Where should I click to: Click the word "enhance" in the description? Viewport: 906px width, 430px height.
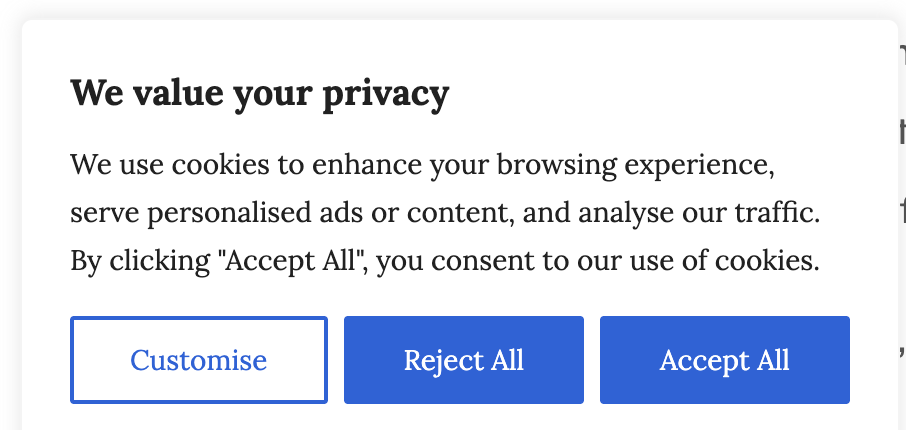363,163
